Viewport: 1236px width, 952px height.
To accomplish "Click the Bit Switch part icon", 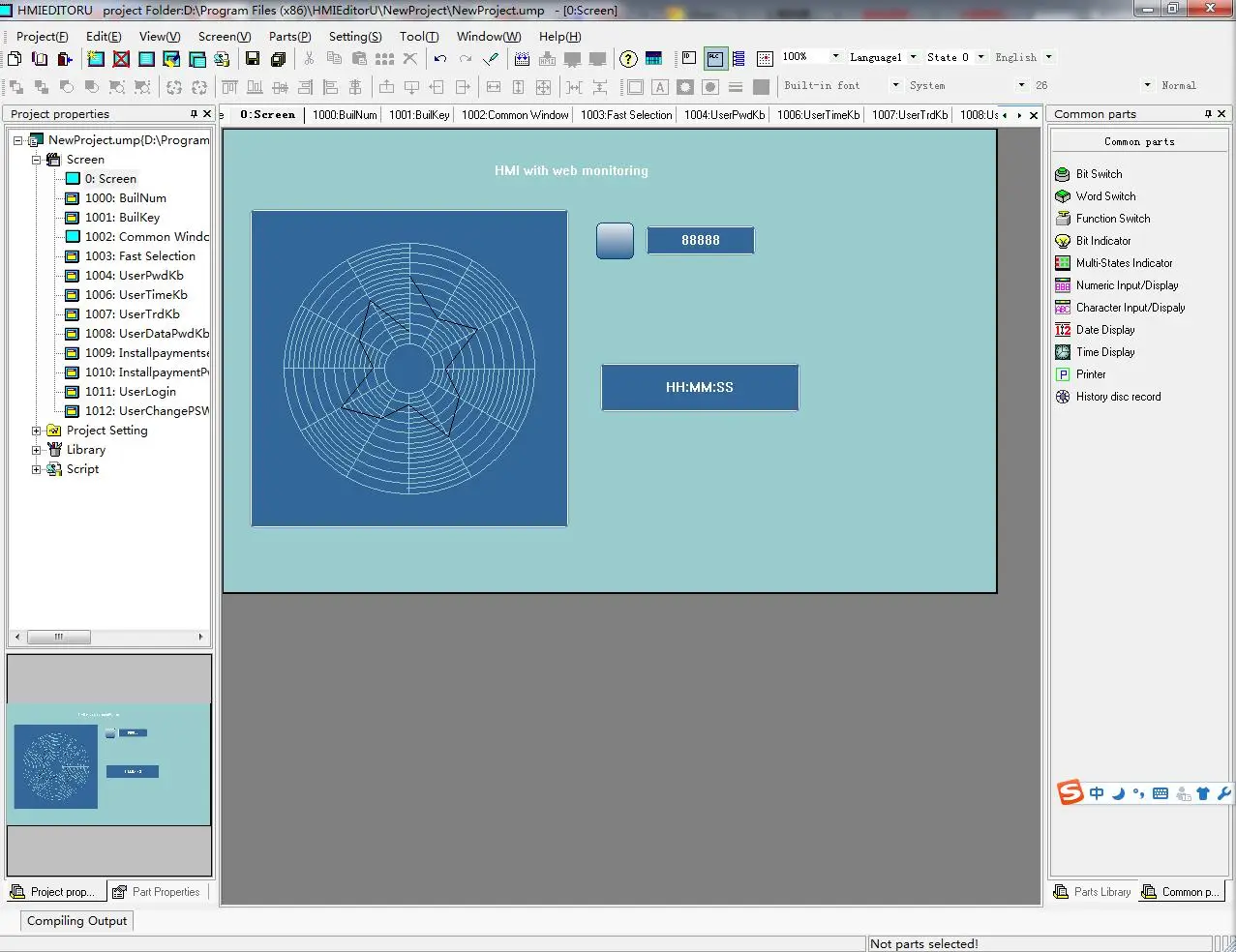I will pyautogui.click(x=1063, y=174).
